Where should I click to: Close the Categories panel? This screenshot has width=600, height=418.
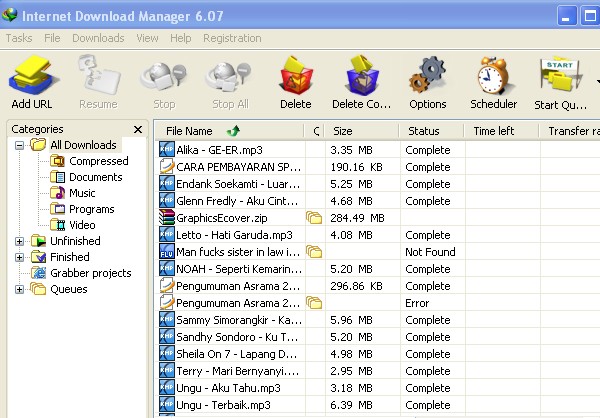pos(138,129)
